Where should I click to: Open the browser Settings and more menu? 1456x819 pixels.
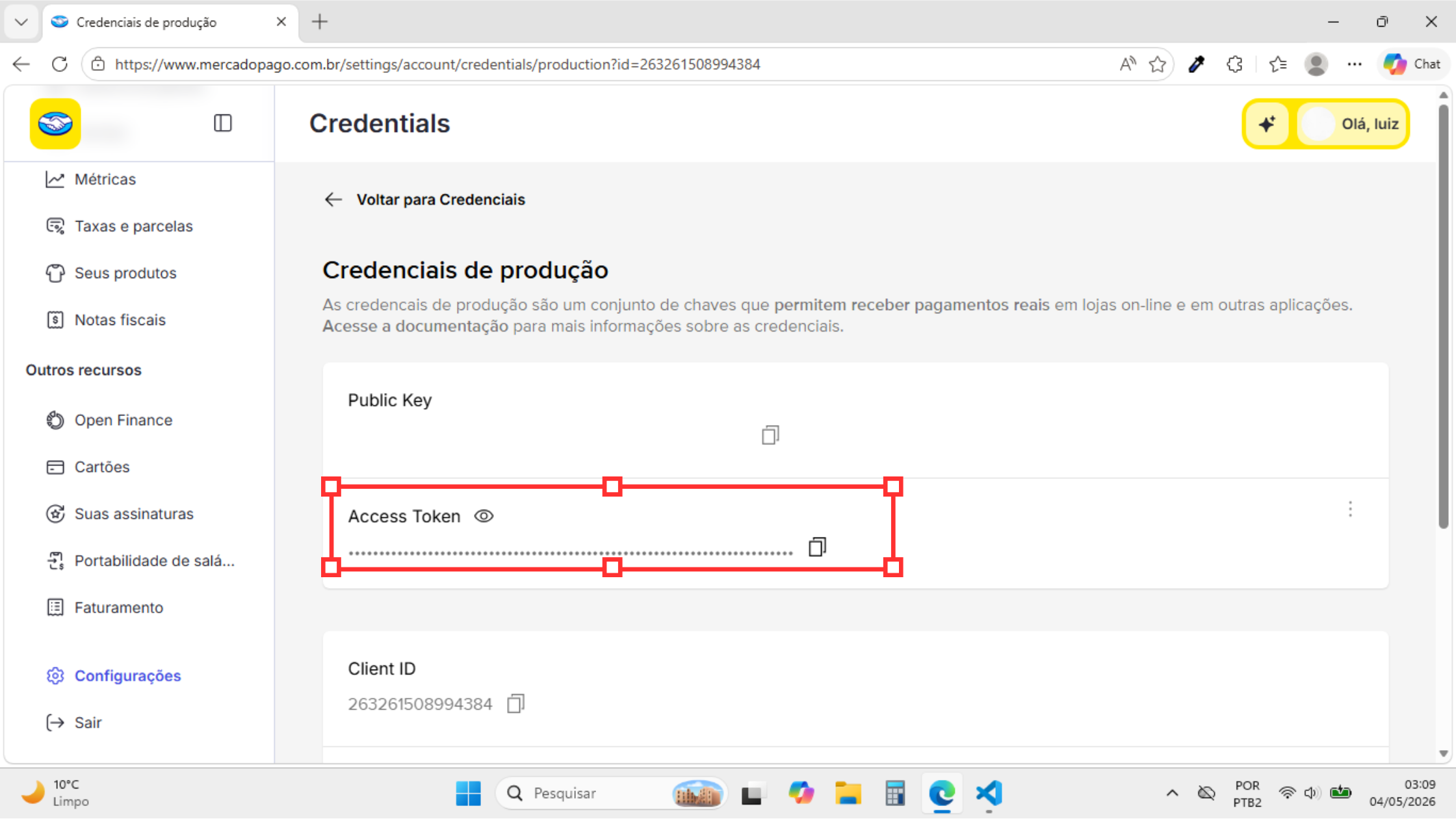[x=1355, y=64]
